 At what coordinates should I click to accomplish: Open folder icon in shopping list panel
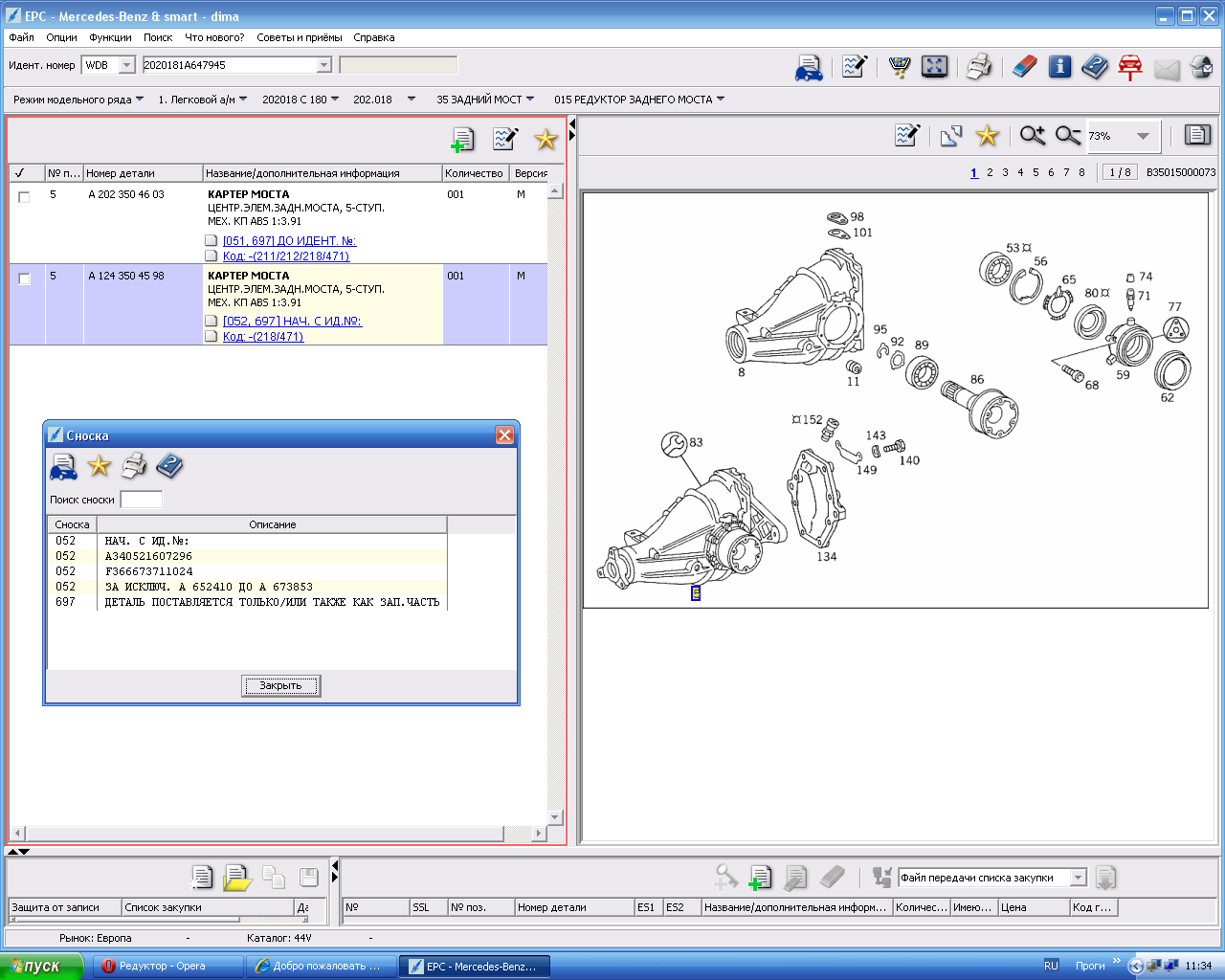236,878
